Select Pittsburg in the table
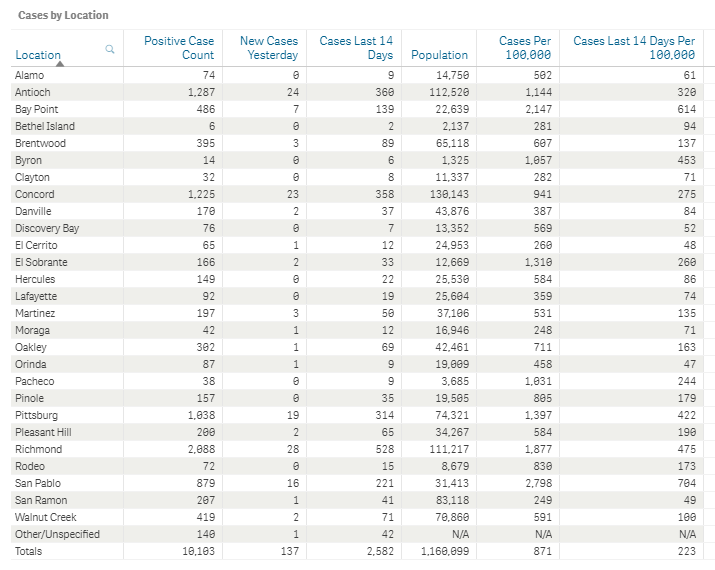 coord(36,415)
